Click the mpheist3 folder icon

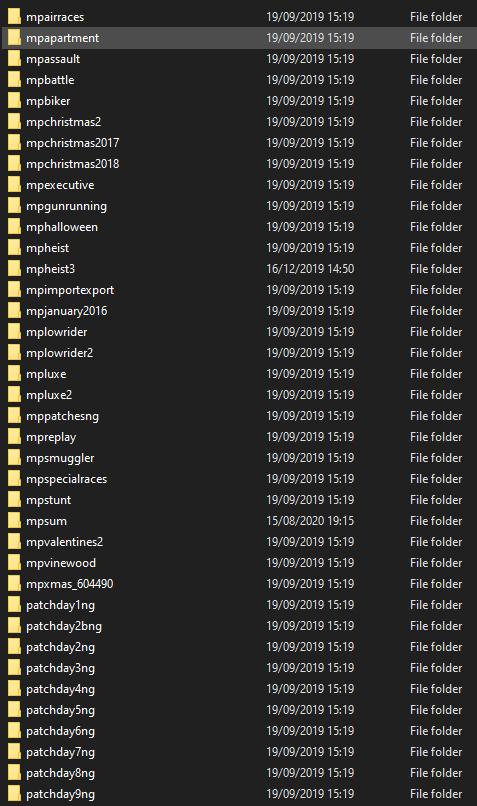coord(14,268)
